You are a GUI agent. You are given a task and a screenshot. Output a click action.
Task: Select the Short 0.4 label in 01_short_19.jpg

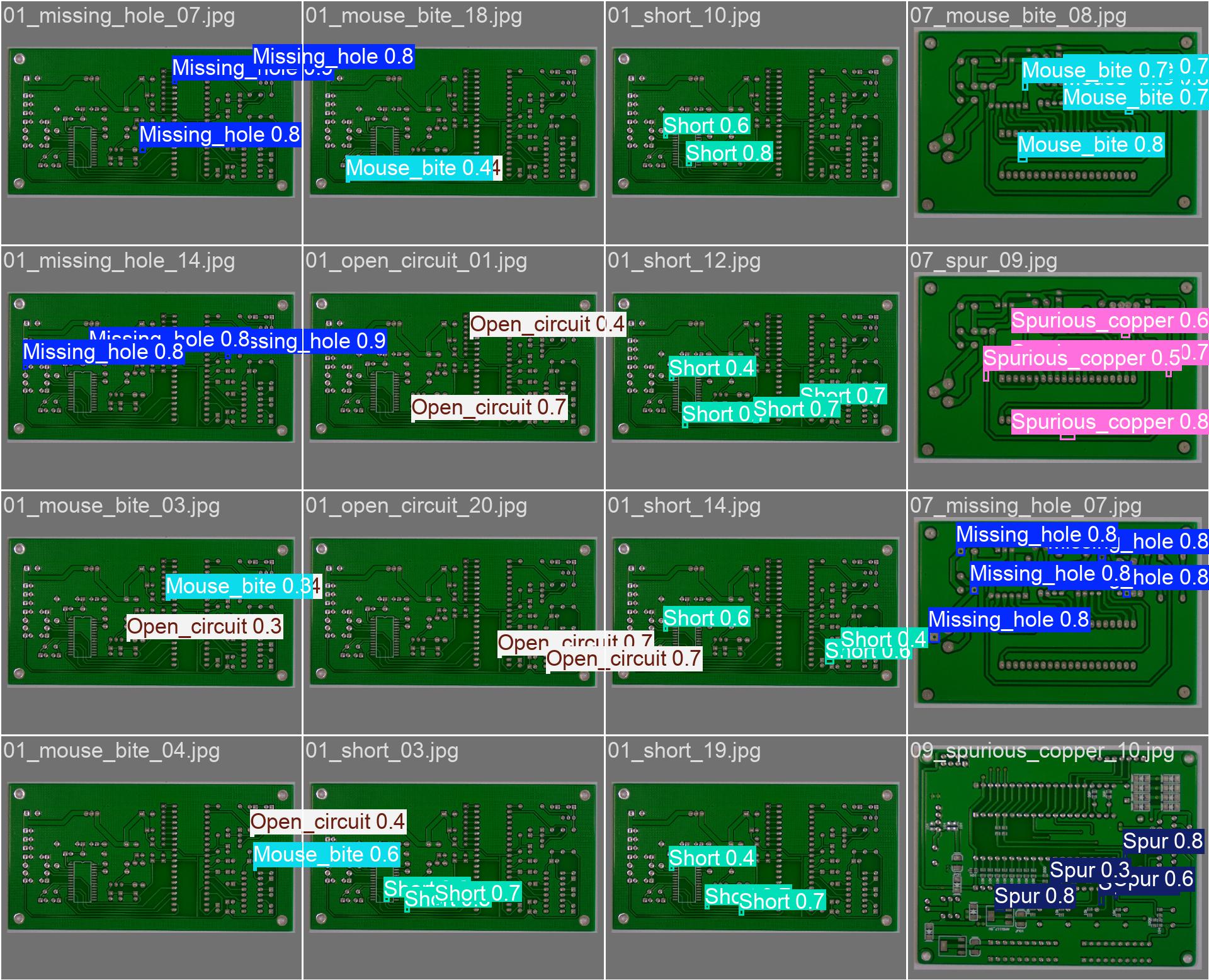[x=712, y=858]
